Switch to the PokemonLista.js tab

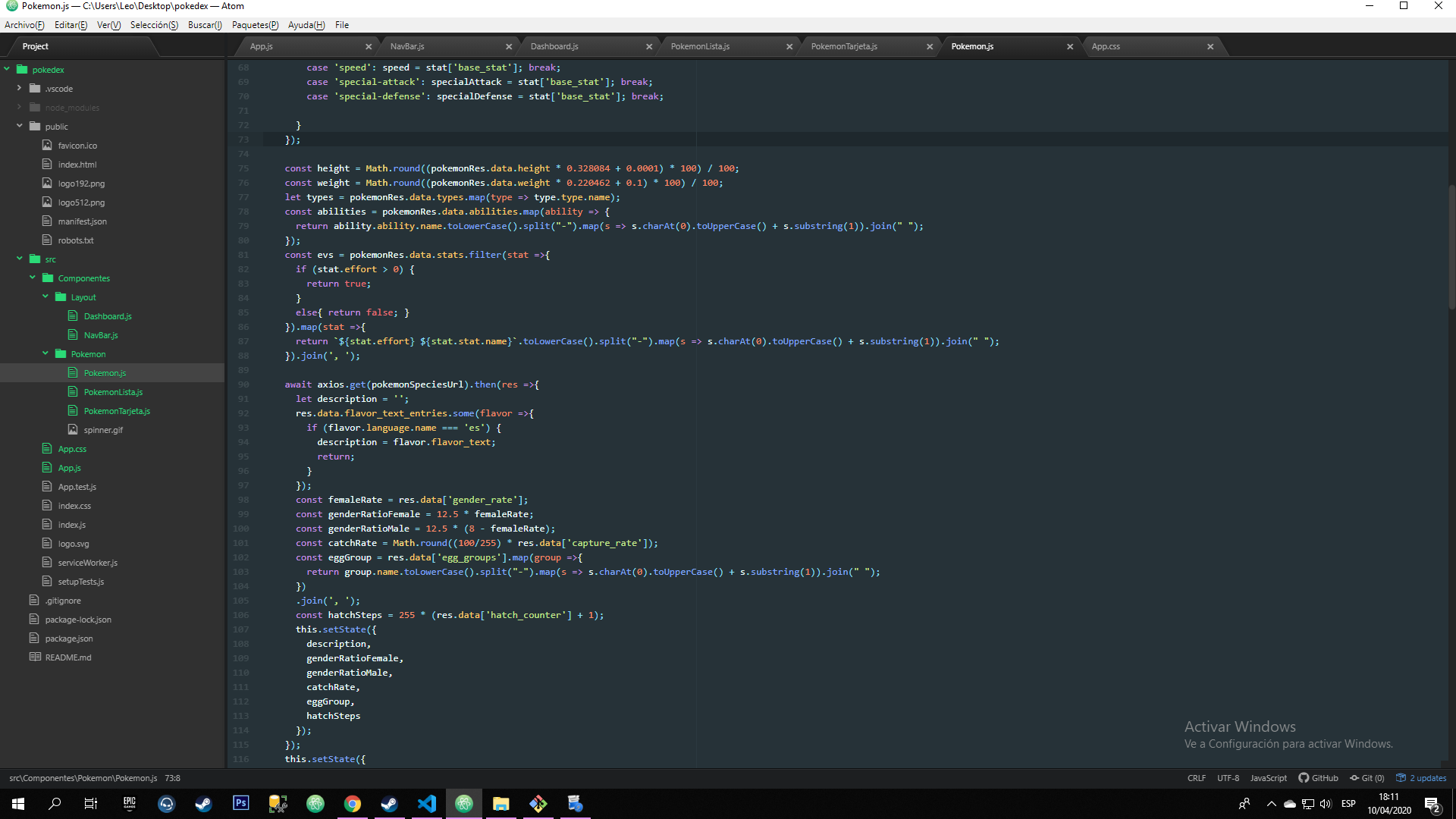tap(700, 46)
